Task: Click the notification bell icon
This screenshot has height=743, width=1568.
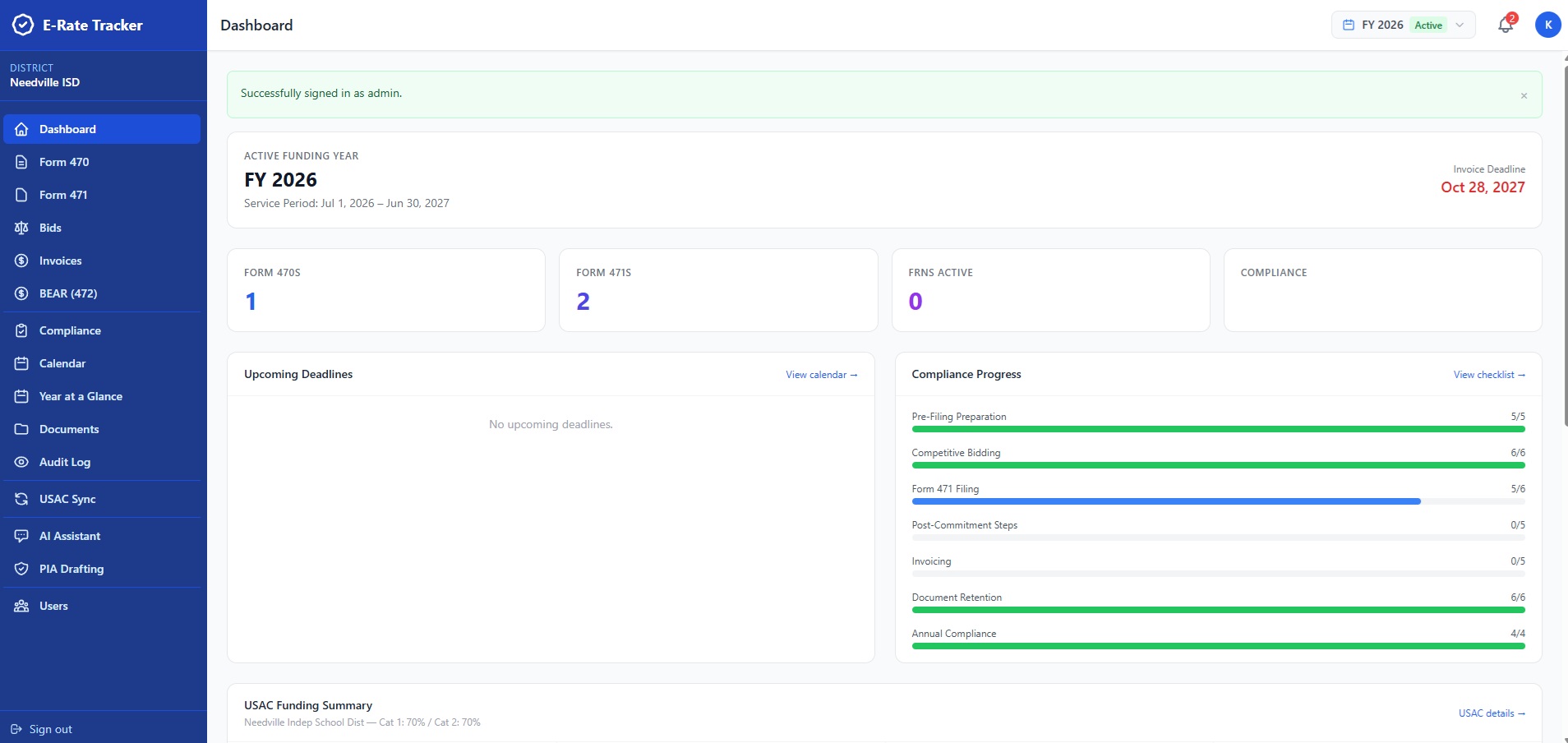Action: point(1504,25)
